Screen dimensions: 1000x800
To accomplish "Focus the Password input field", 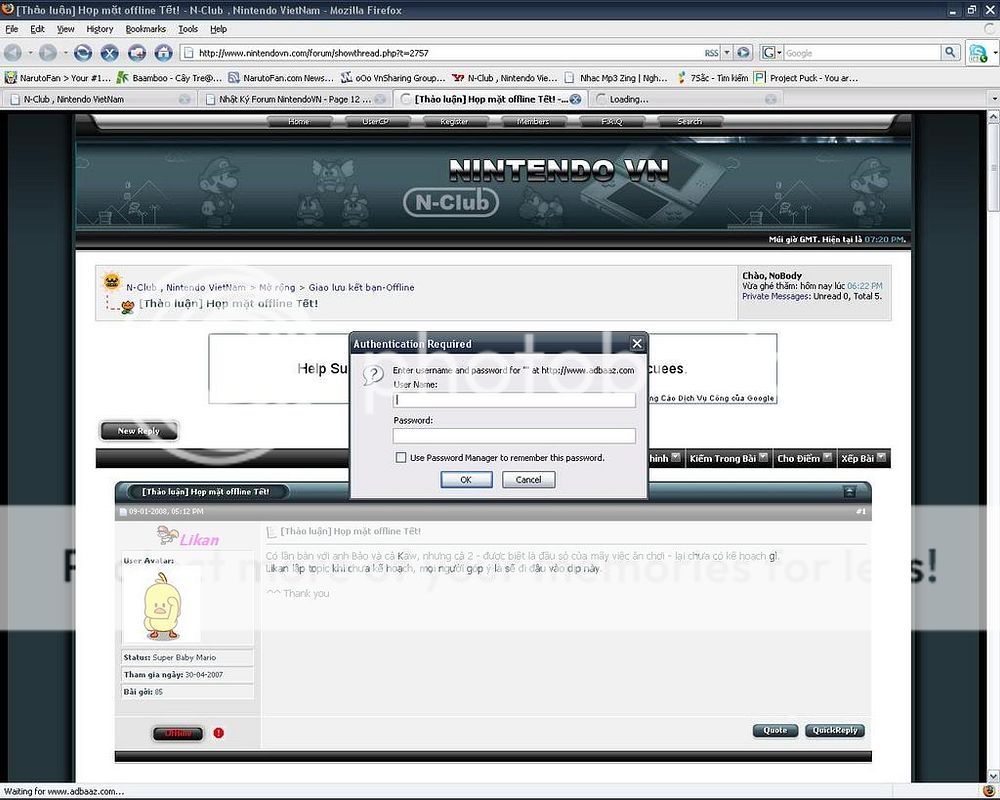I will click(x=514, y=436).
